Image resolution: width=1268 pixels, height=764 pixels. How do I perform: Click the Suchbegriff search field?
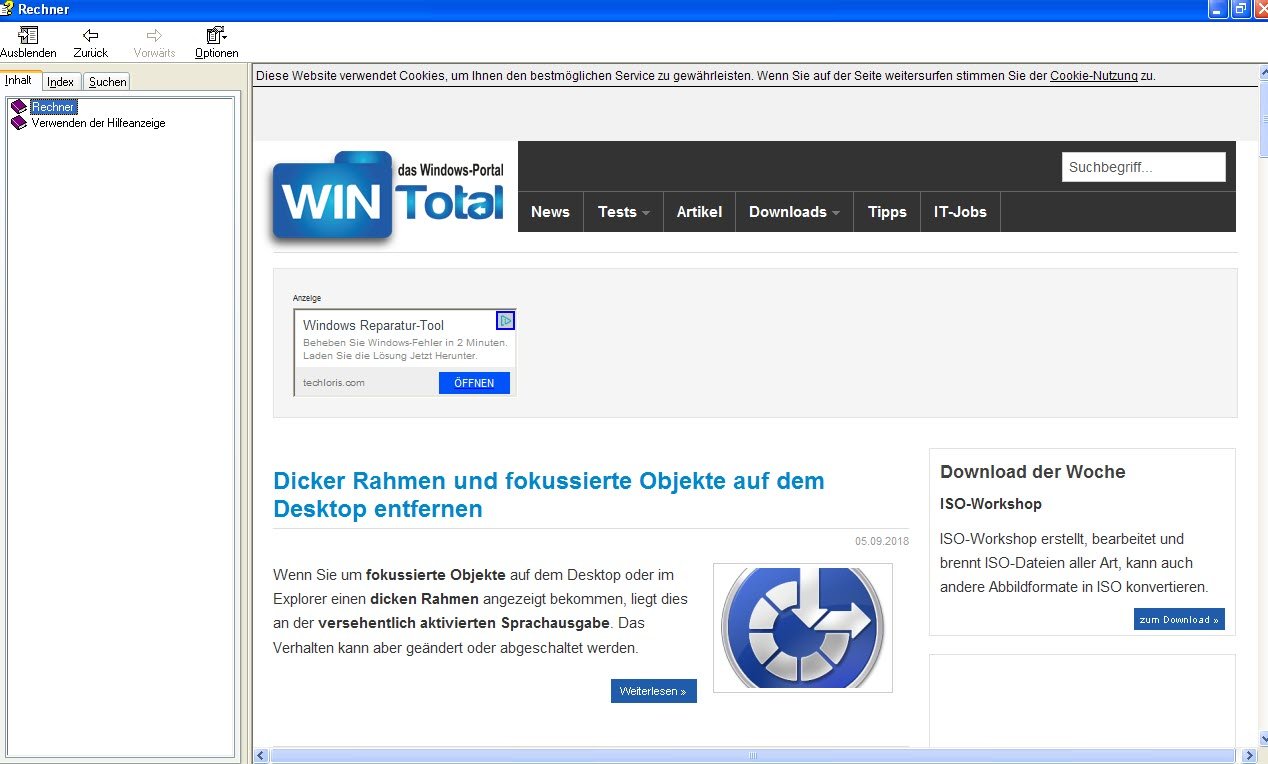pos(1143,167)
